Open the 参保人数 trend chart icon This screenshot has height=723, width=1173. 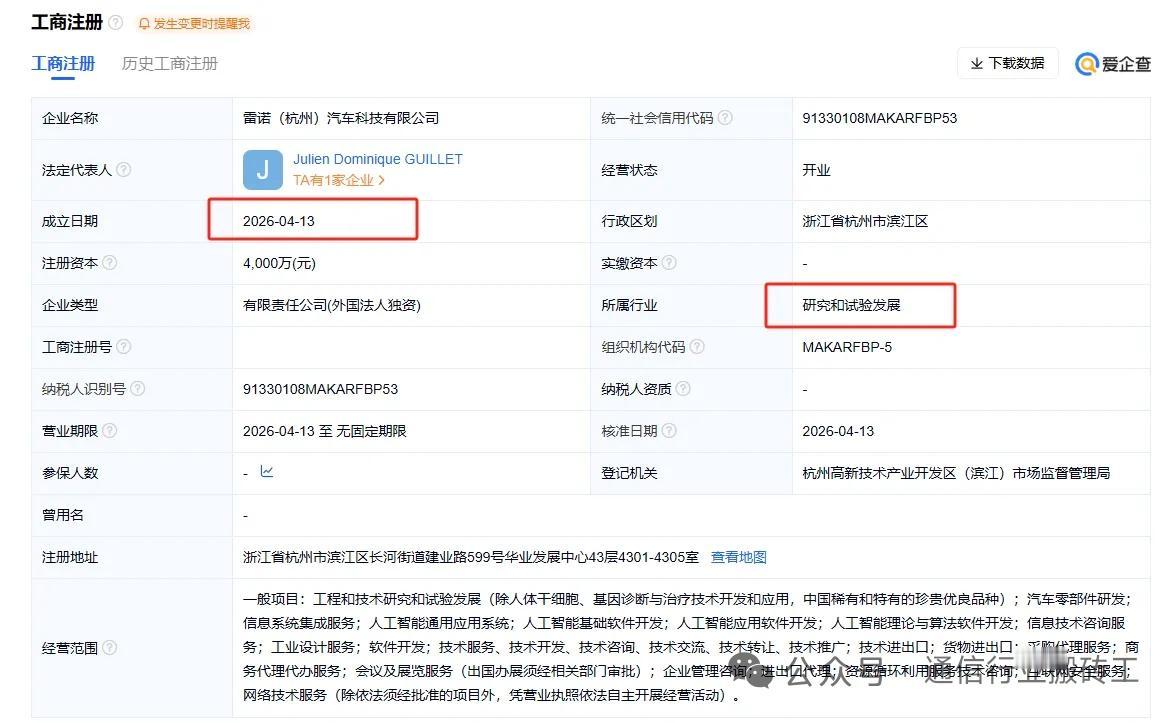[x=266, y=472]
